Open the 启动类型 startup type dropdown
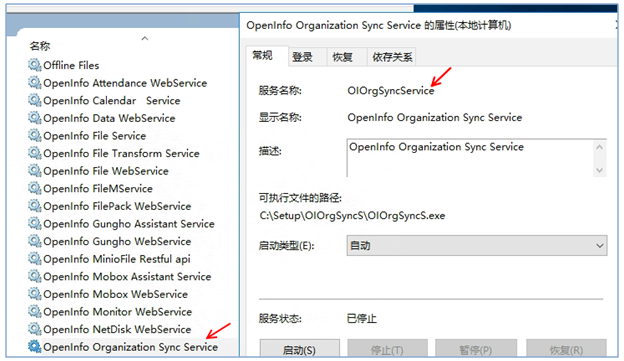This screenshot has width=624, height=361. 477,246
